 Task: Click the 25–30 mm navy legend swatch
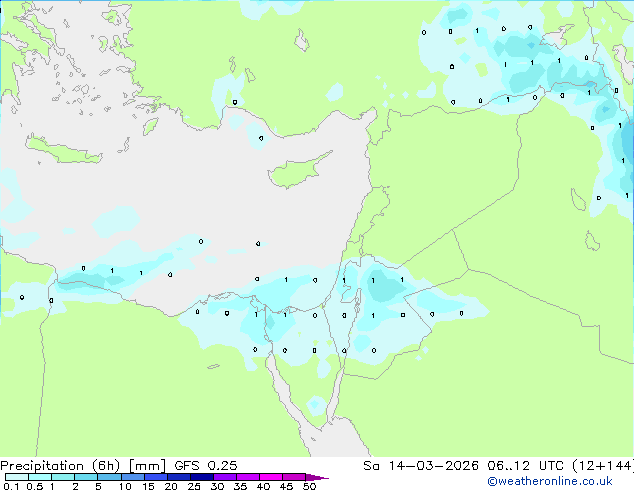[201, 477]
